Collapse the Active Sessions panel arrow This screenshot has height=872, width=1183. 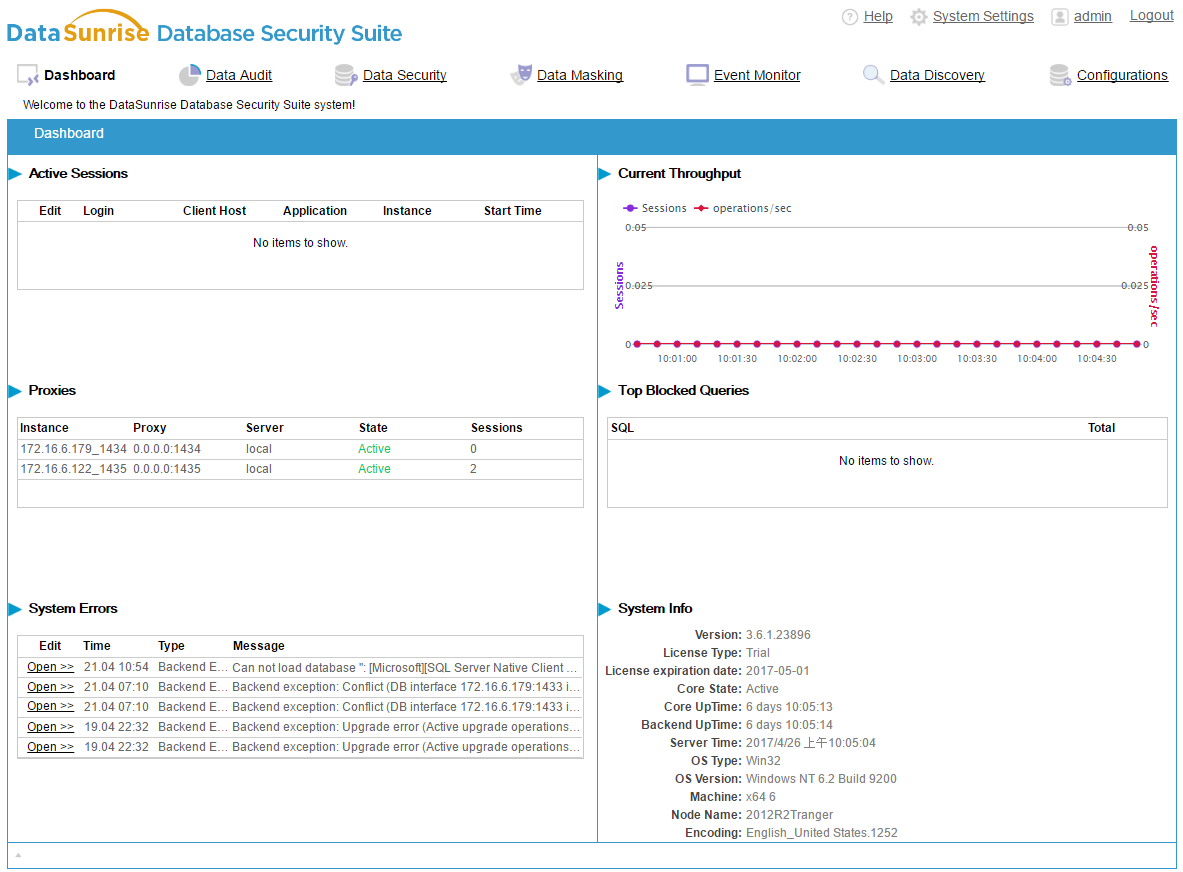click(x=14, y=173)
